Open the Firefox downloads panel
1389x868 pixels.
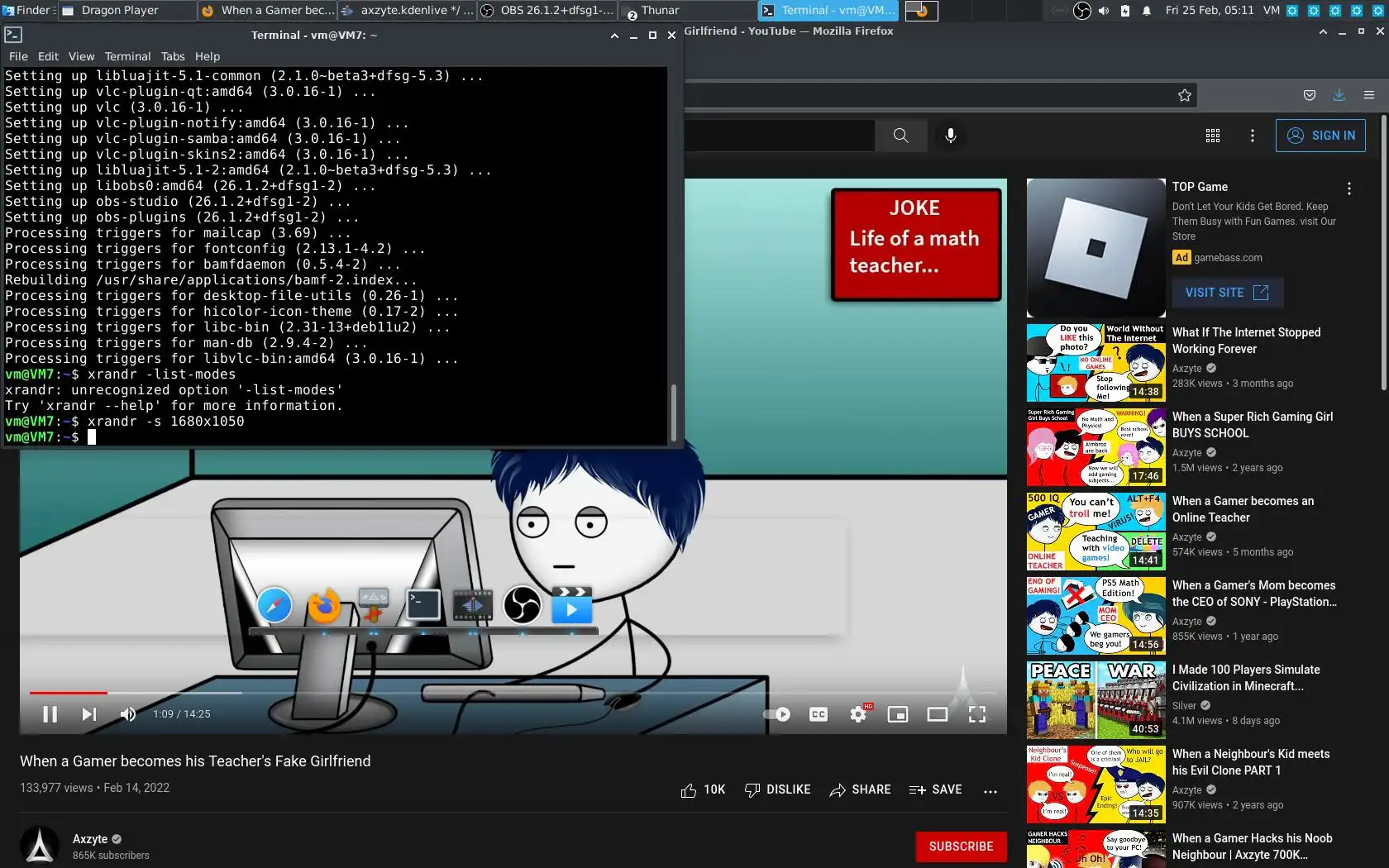tap(1339, 95)
